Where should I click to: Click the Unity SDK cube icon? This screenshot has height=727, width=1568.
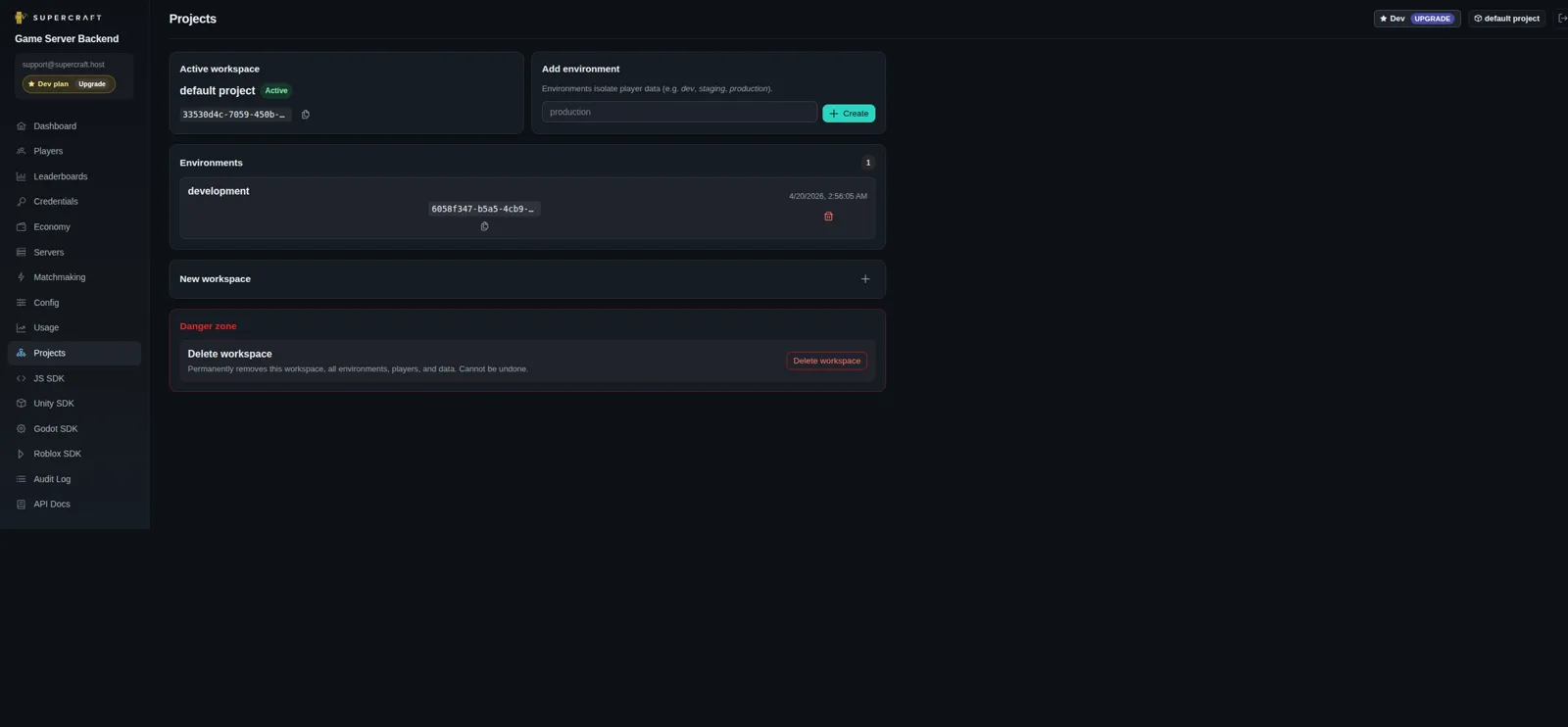pyautogui.click(x=21, y=404)
